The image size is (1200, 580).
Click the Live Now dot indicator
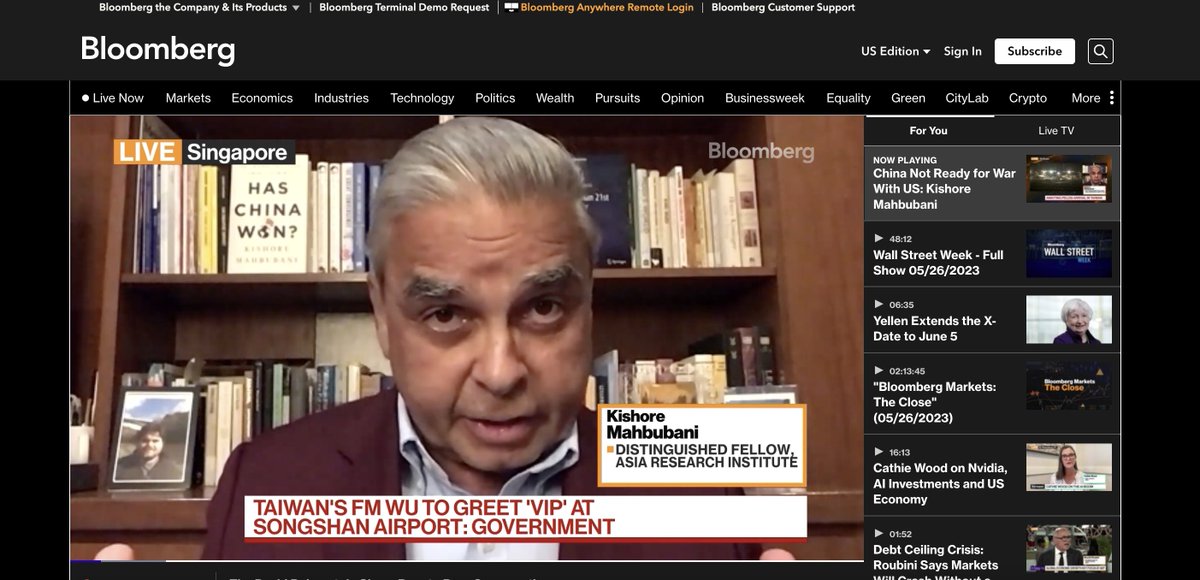[86, 98]
